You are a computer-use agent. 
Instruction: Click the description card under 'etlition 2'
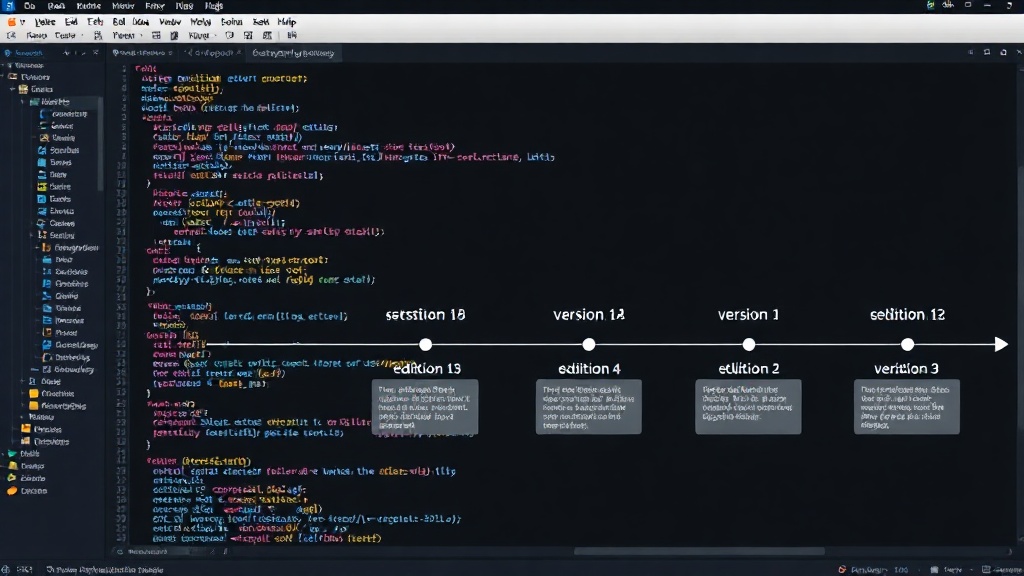[x=748, y=407]
